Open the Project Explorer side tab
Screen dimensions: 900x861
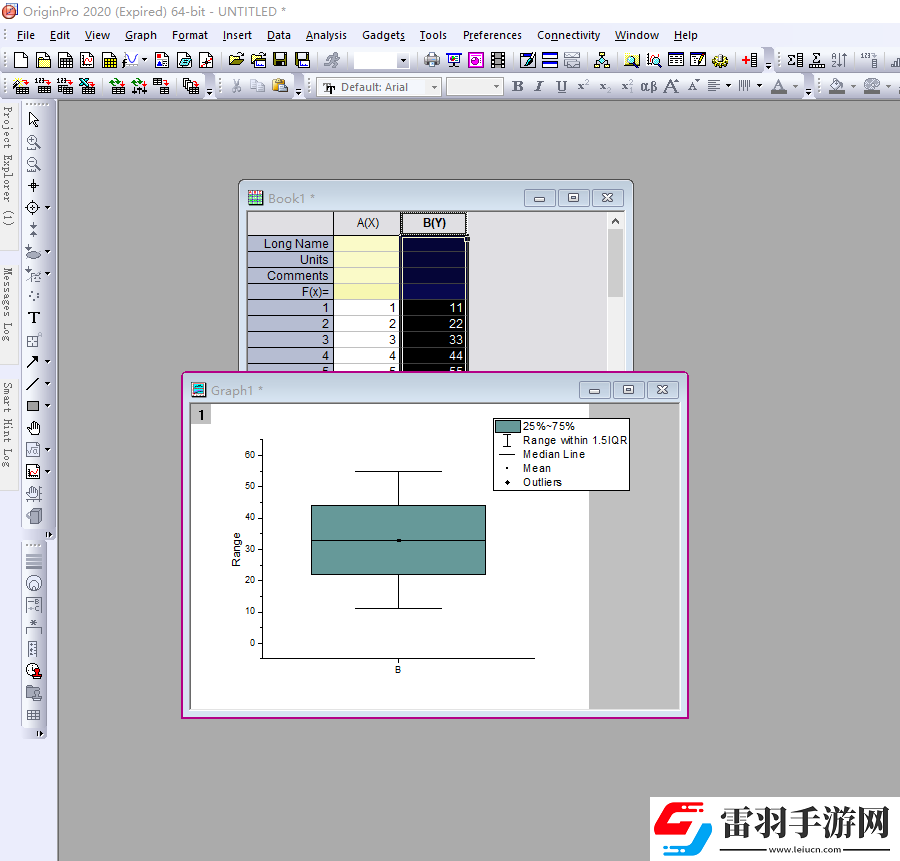[8, 165]
